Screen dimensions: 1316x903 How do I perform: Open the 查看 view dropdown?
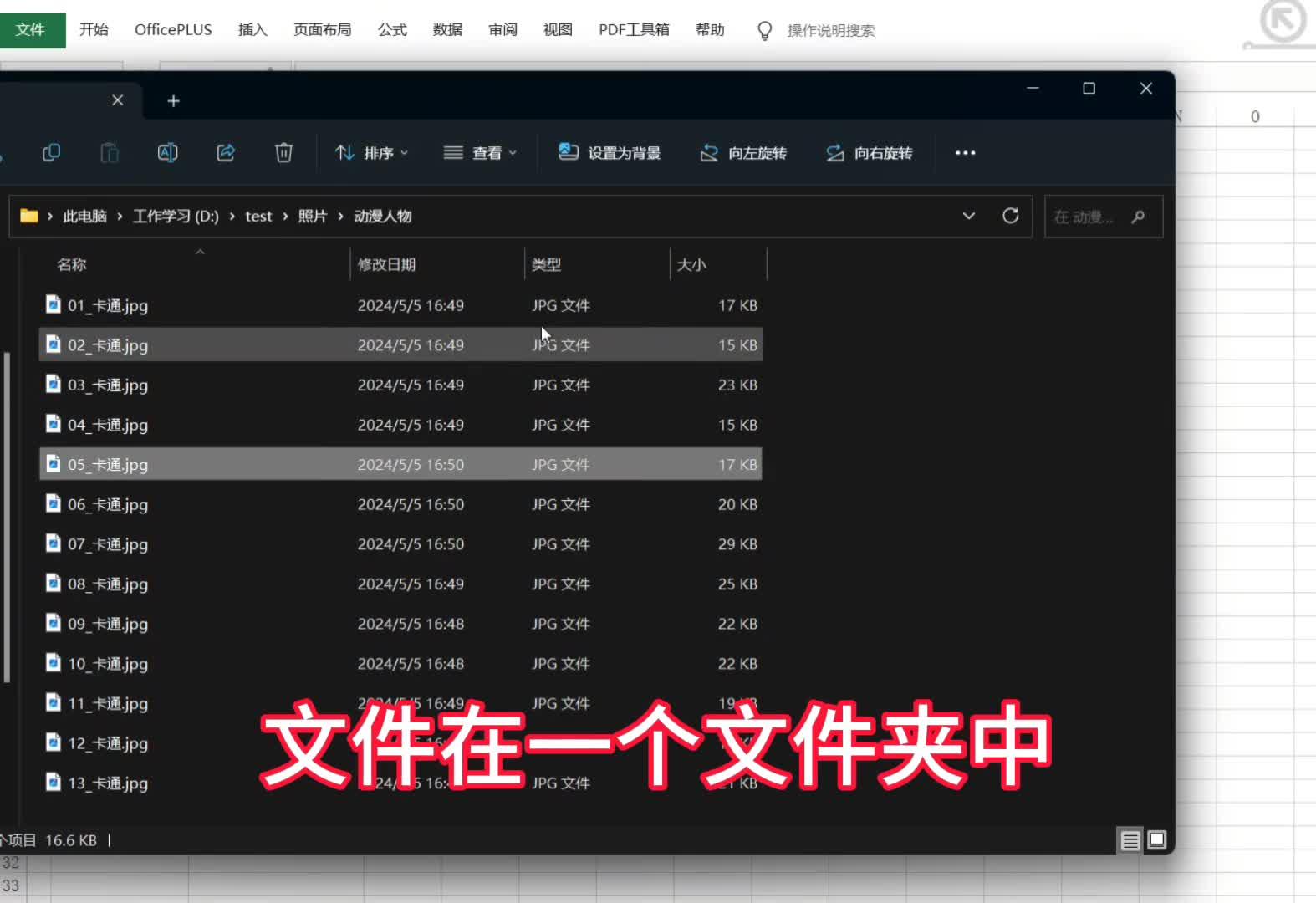pos(481,153)
